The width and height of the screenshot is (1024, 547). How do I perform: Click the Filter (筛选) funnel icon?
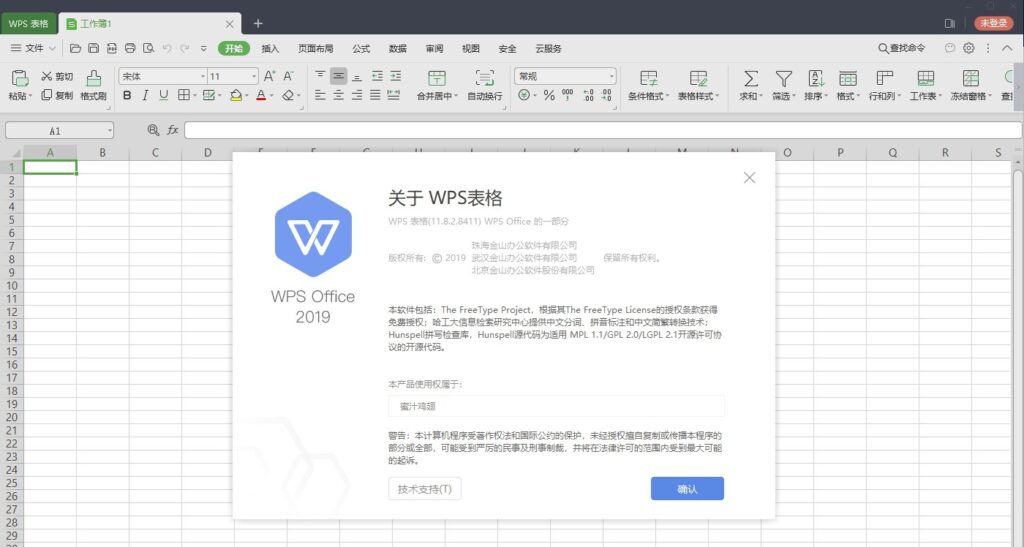pyautogui.click(x=784, y=78)
